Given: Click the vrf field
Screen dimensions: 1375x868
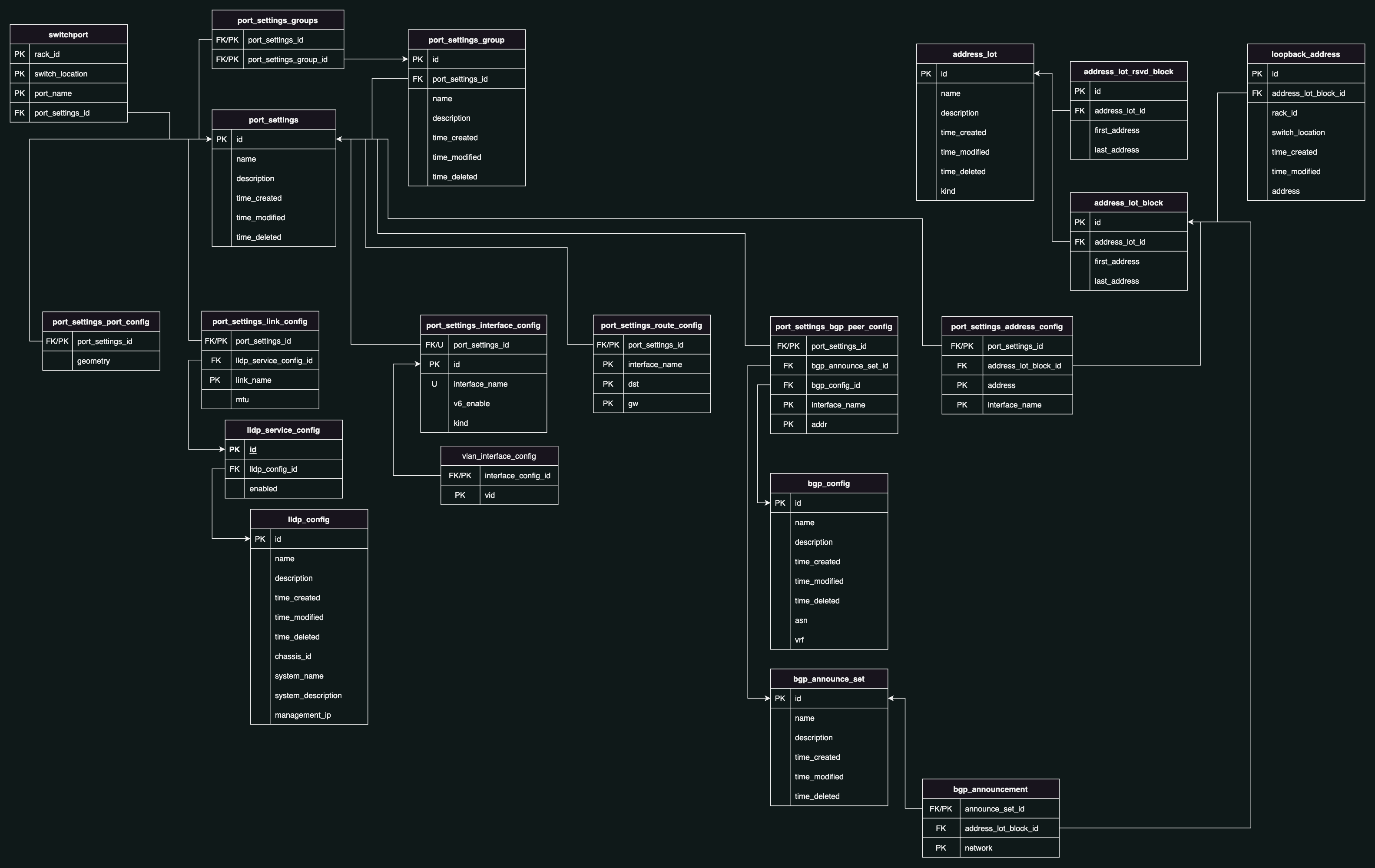Looking at the screenshot, I should coord(828,639).
